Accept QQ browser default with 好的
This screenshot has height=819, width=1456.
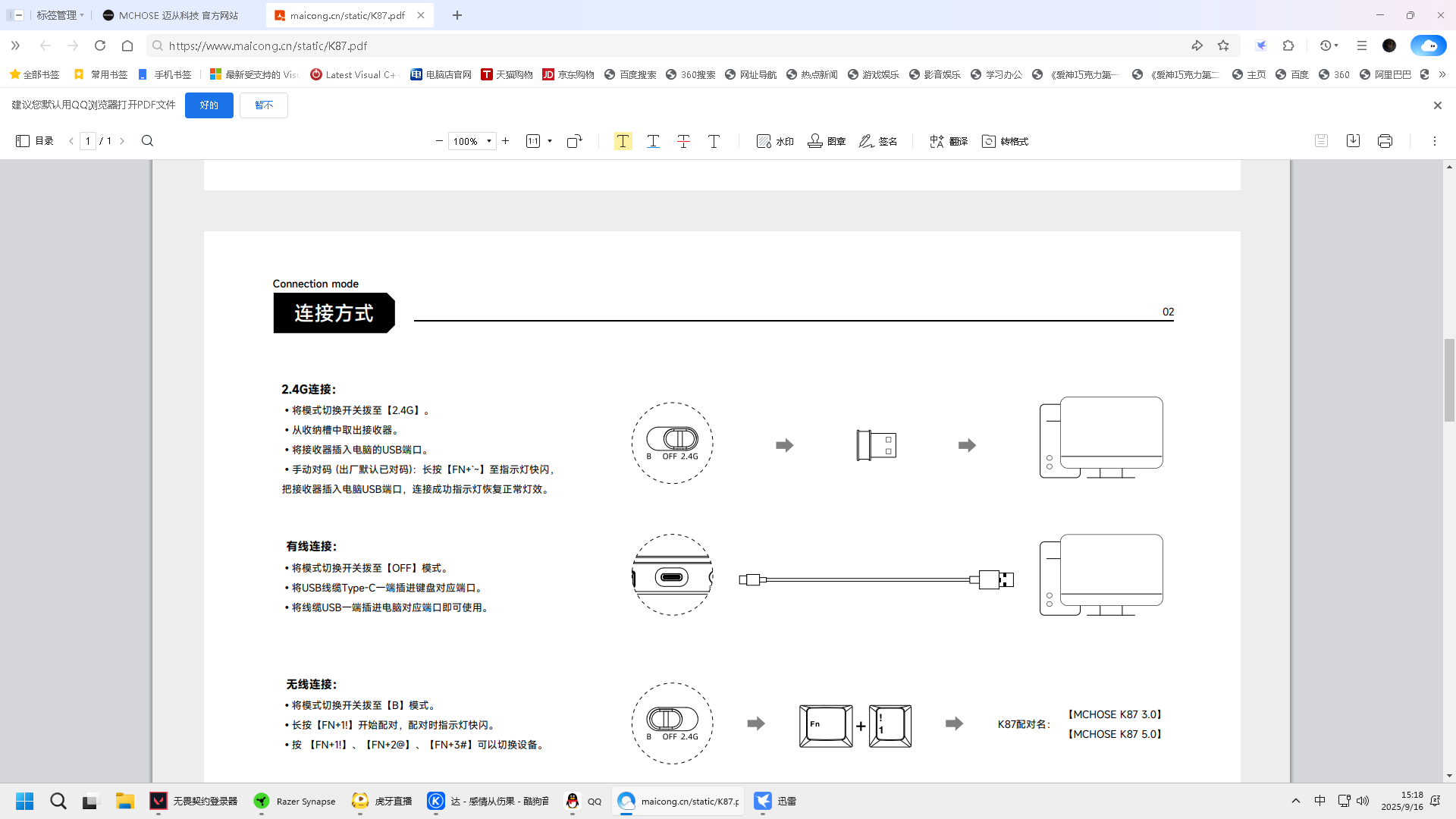pyautogui.click(x=209, y=105)
